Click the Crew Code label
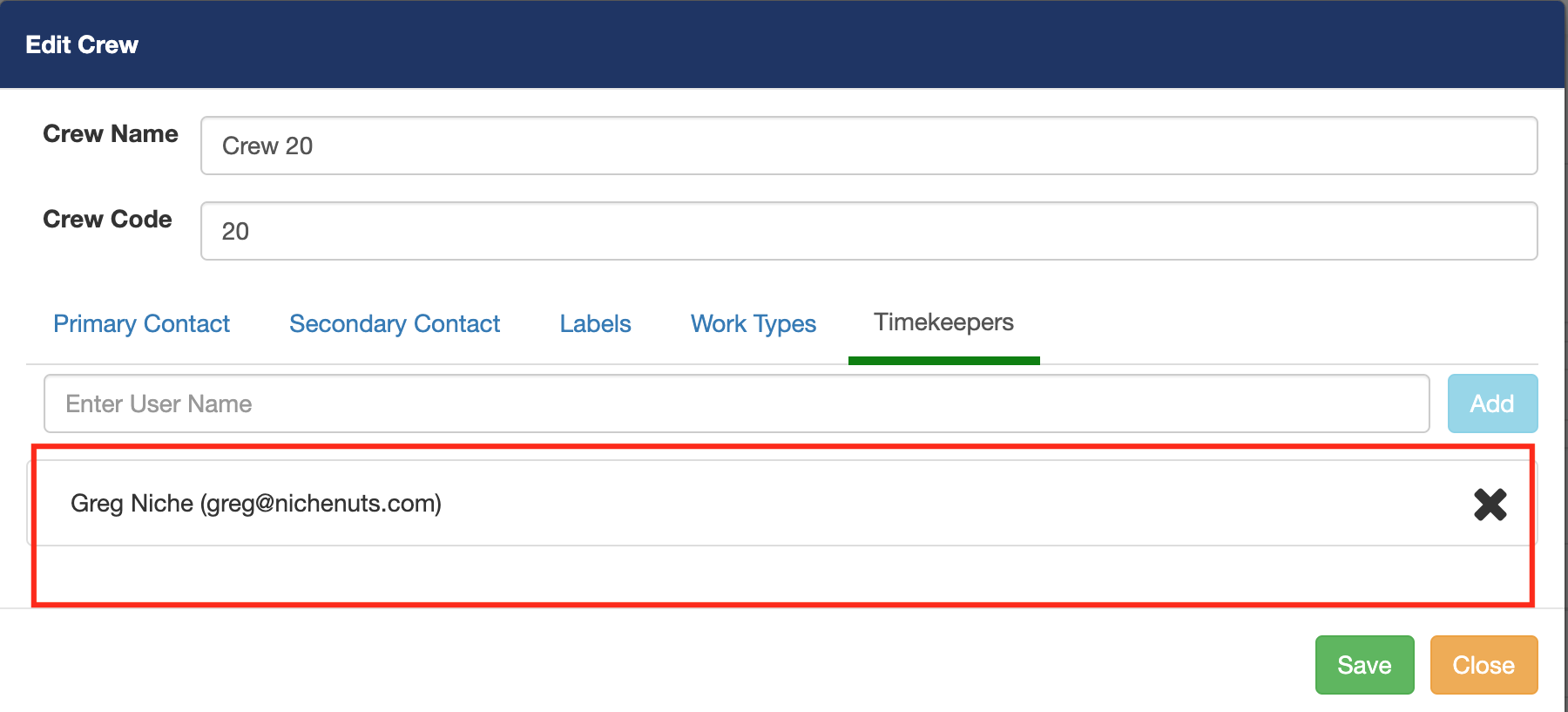Screen dimensions: 1568x712 pos(107,220)
